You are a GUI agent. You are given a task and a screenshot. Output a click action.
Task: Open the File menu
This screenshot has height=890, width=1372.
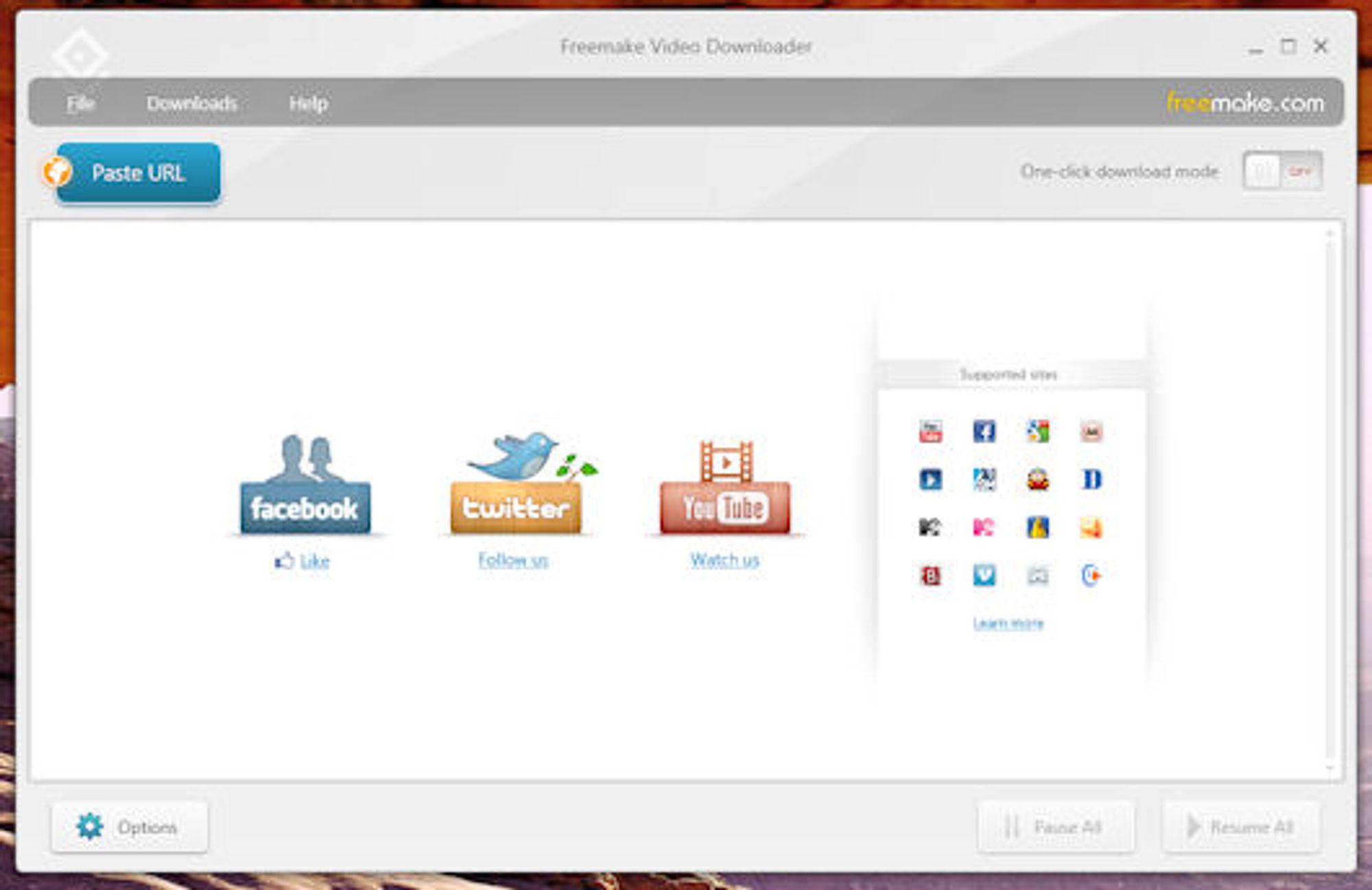point(80,104)
